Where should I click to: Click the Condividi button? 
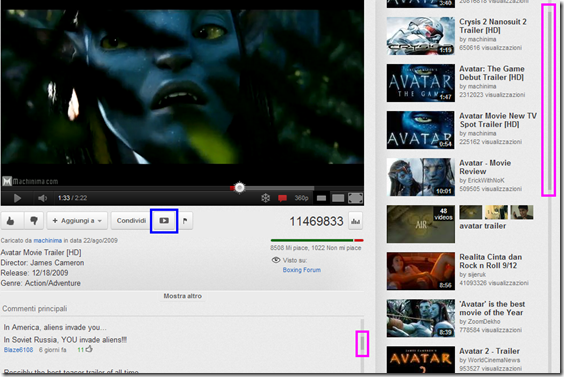(x=131, y=221)
